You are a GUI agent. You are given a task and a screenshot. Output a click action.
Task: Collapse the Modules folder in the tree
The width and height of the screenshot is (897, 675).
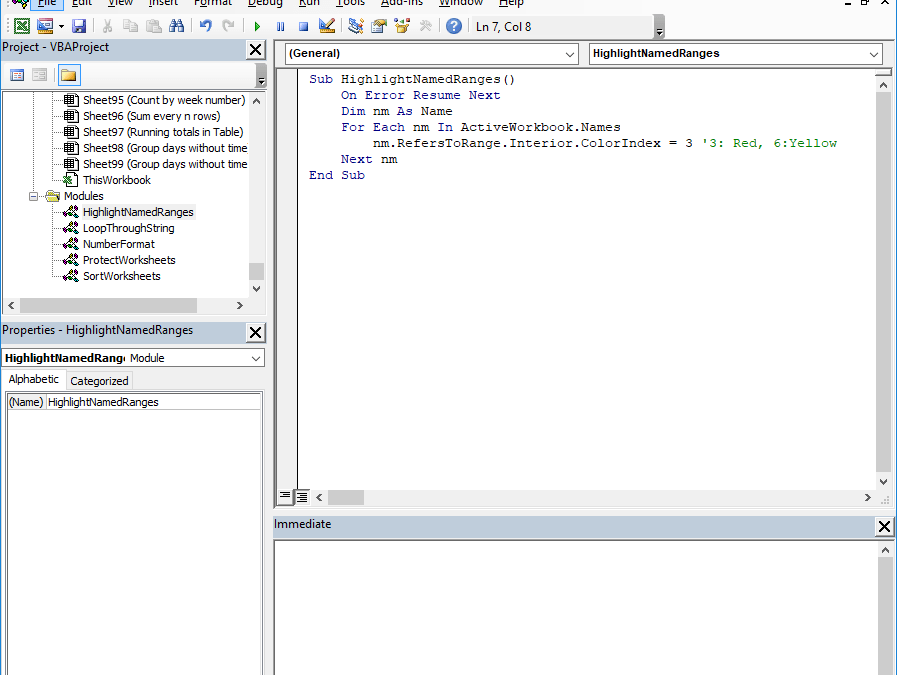coord(33,196)
